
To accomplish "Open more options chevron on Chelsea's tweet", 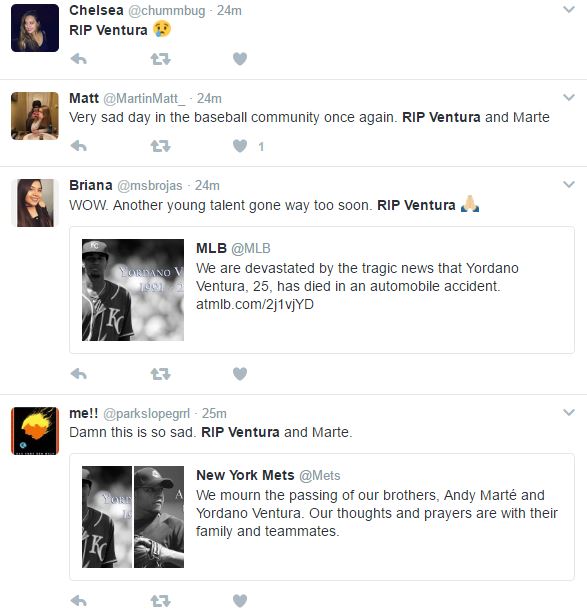I will [569, 9].
